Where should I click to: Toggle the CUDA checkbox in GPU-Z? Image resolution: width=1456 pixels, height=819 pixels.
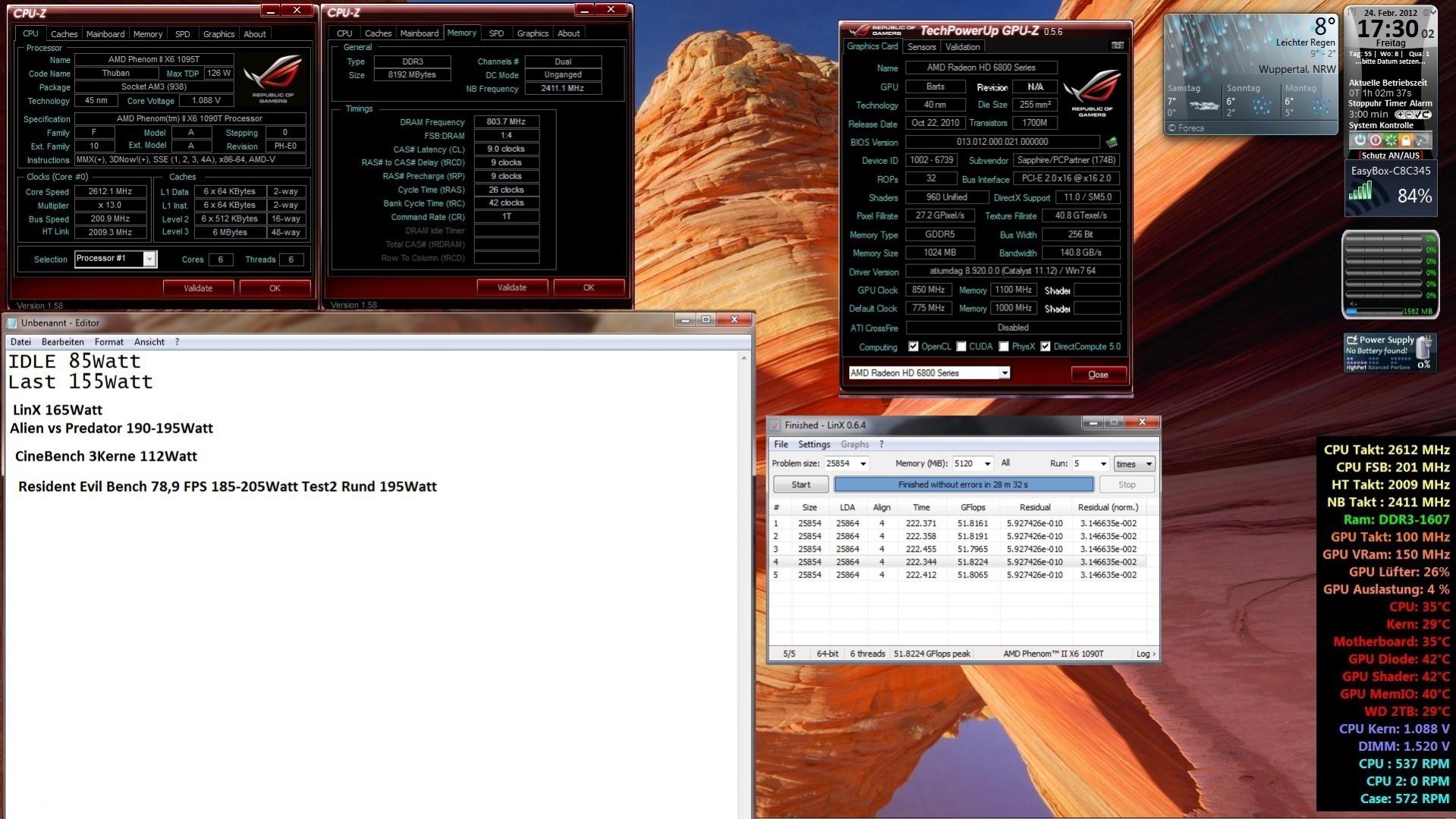(961, 347)
